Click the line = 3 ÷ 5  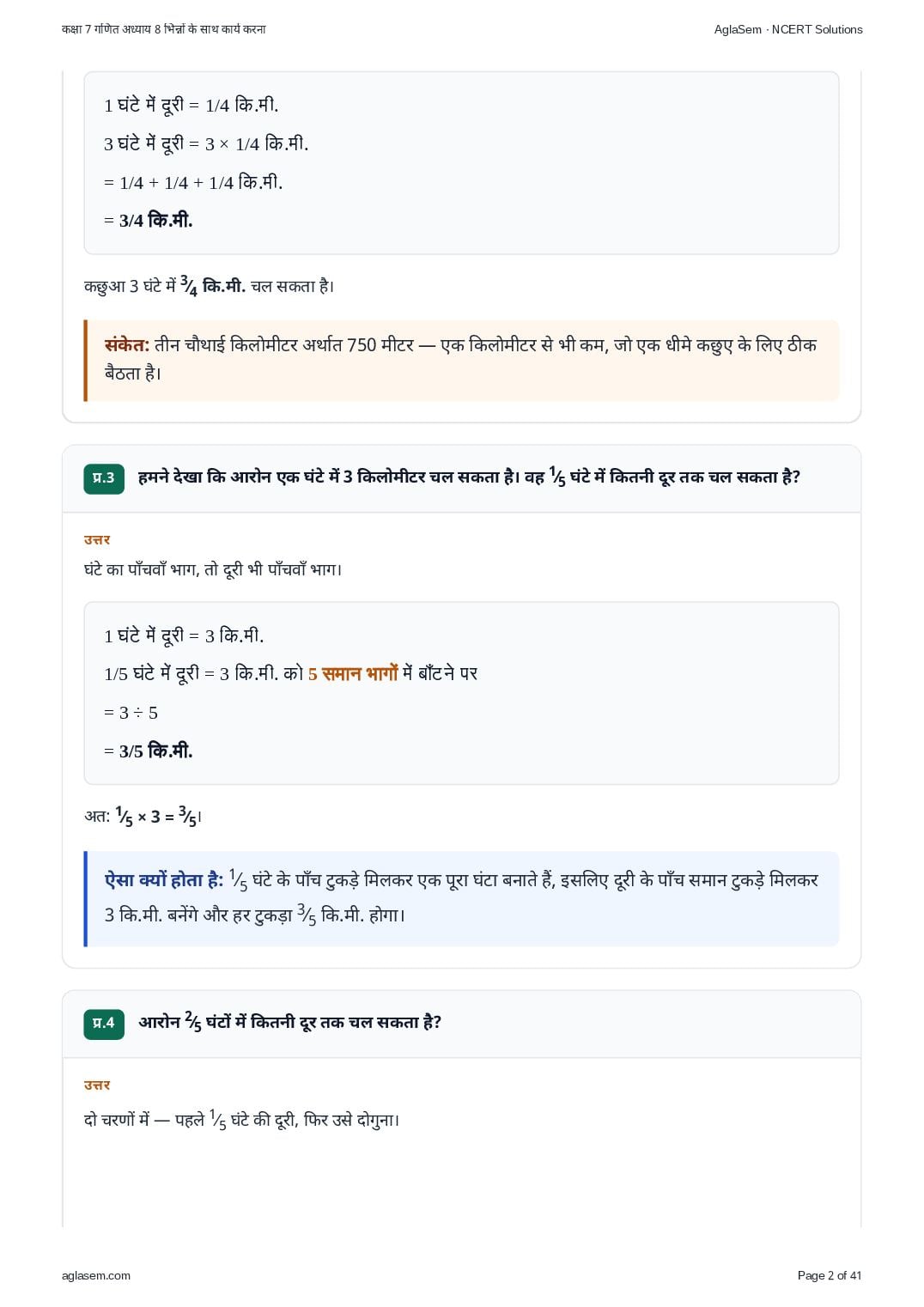[x=131, y=713]
